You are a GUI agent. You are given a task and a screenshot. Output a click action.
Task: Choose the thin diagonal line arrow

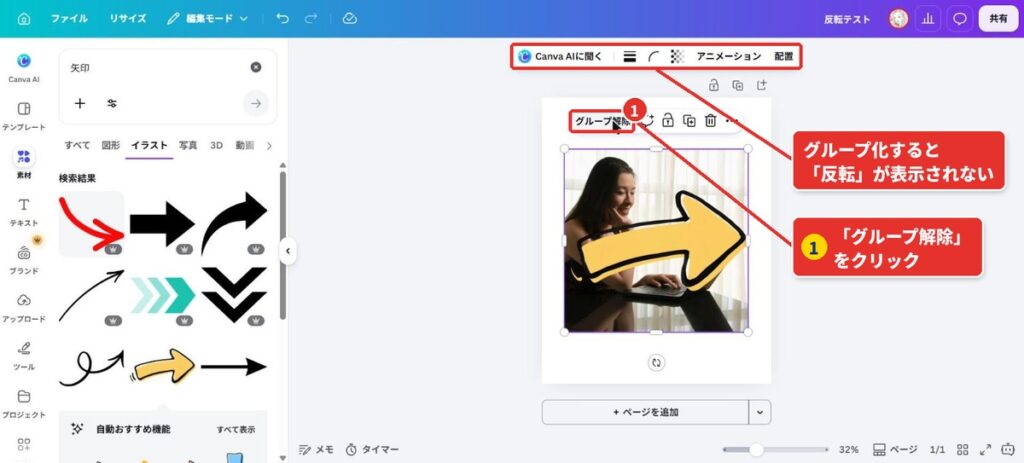[91, 296]
